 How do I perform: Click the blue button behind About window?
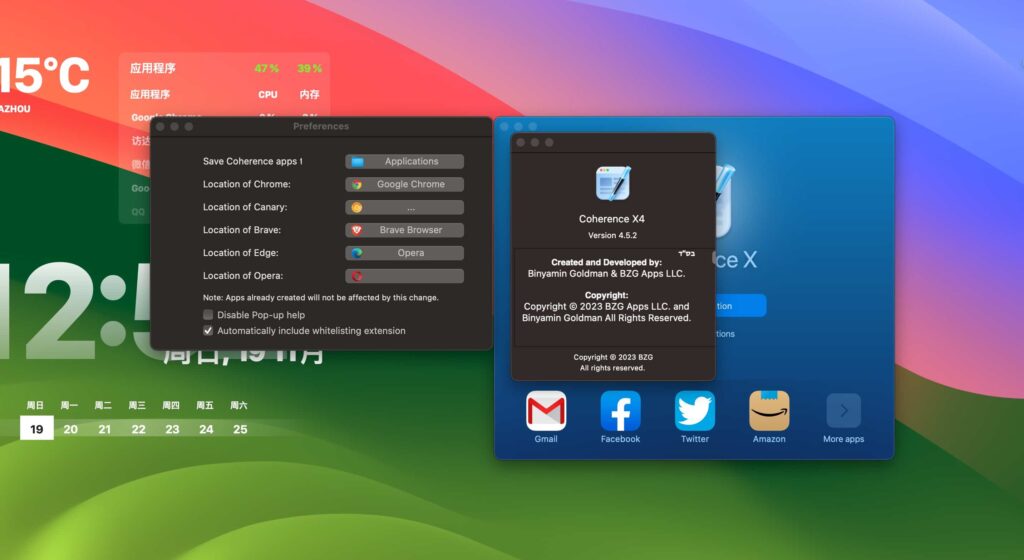click(x=741, y=305)
